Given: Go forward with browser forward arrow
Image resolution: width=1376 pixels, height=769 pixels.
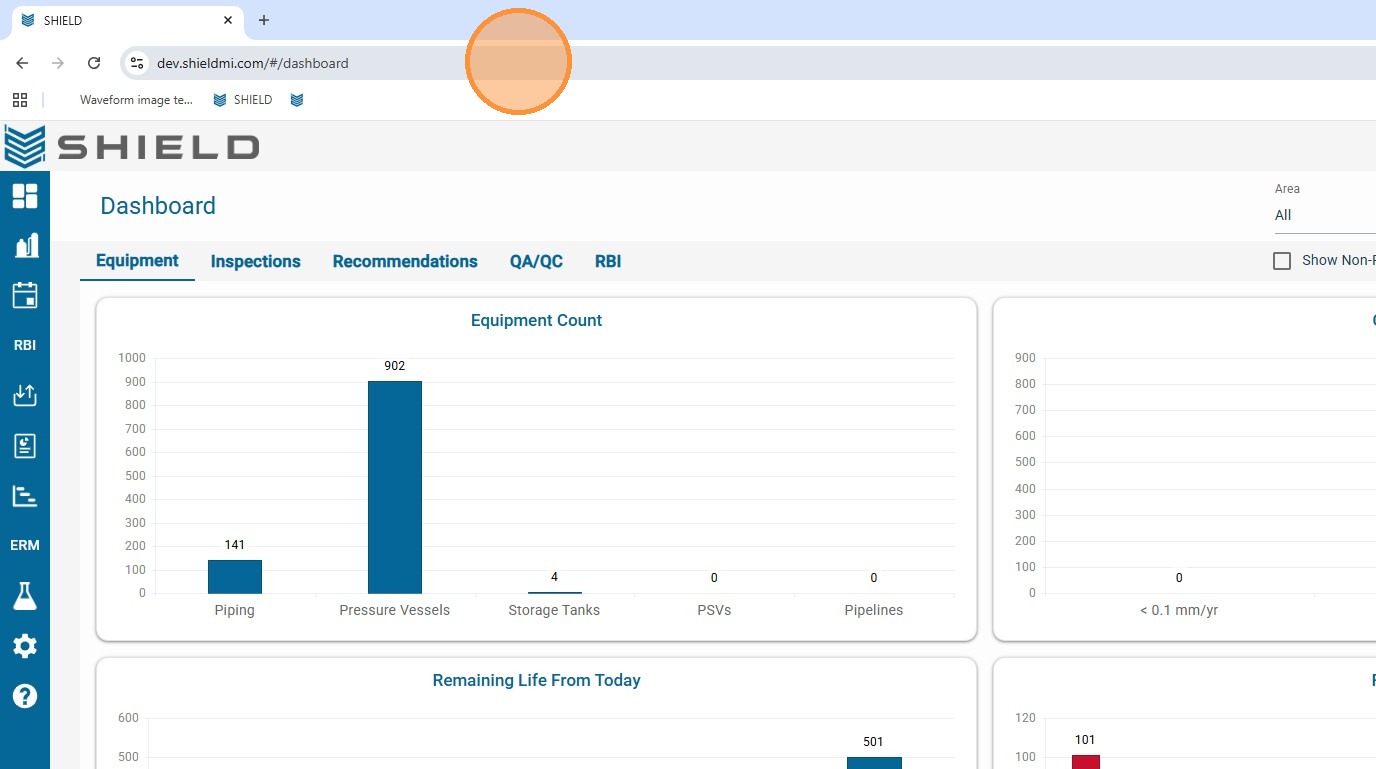Looking at the screenshot, I should coord(58,63).
